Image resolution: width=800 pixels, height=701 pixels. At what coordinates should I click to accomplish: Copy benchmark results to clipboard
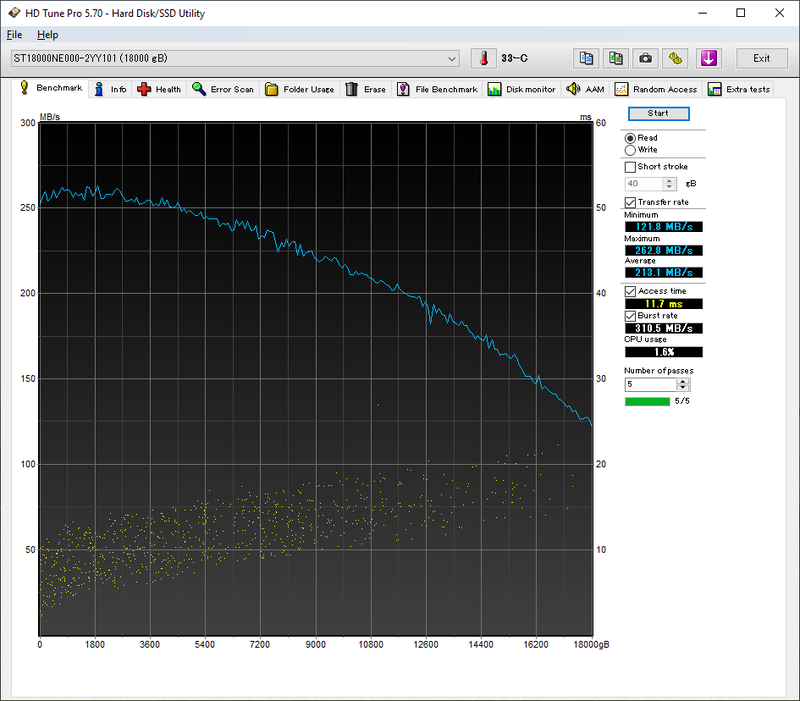pos(586,58)
